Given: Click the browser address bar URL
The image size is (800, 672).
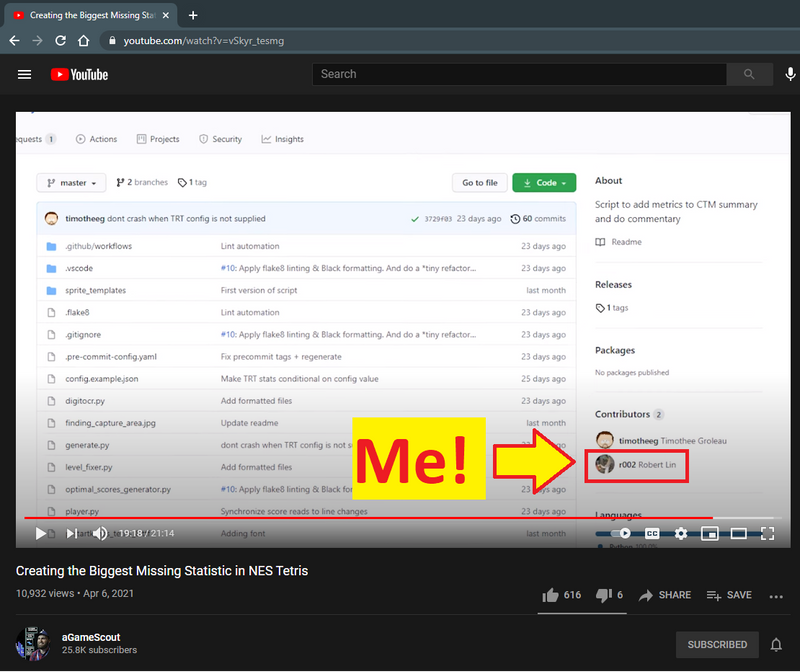Looking at the screenshot, I should 204,41.
